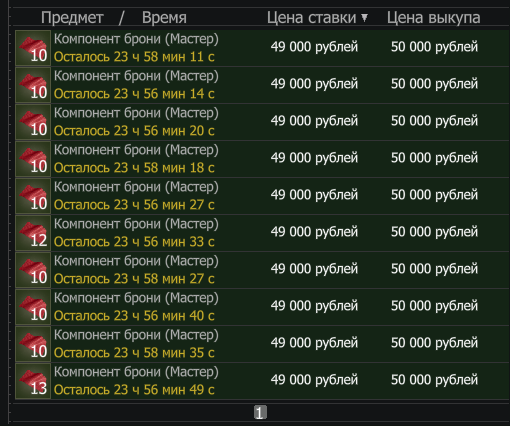Select item icon for lot ending 56 мин 14 с
The image size is (510, 426).
[33, 85]
